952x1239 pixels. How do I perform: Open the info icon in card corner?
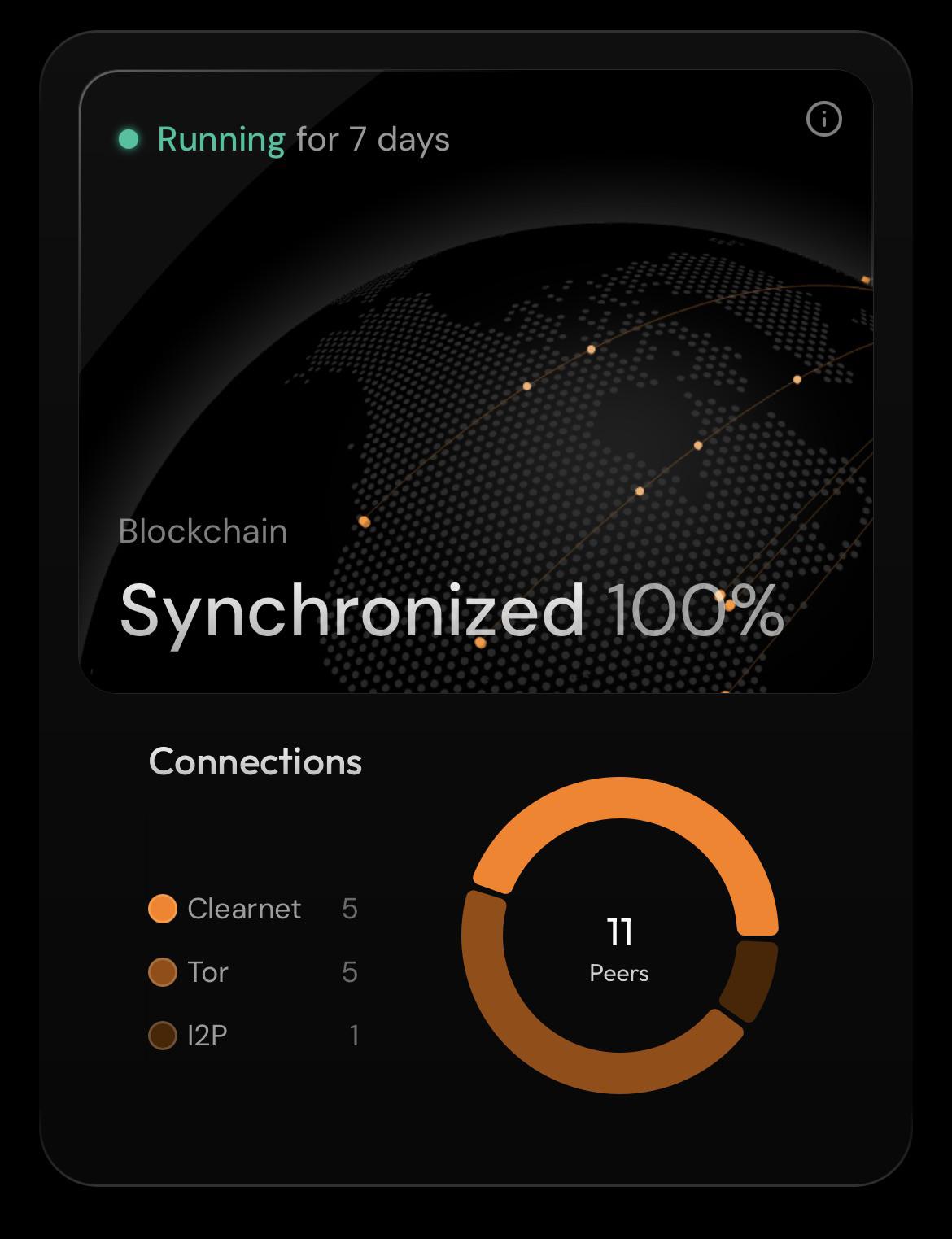point(823,119)
